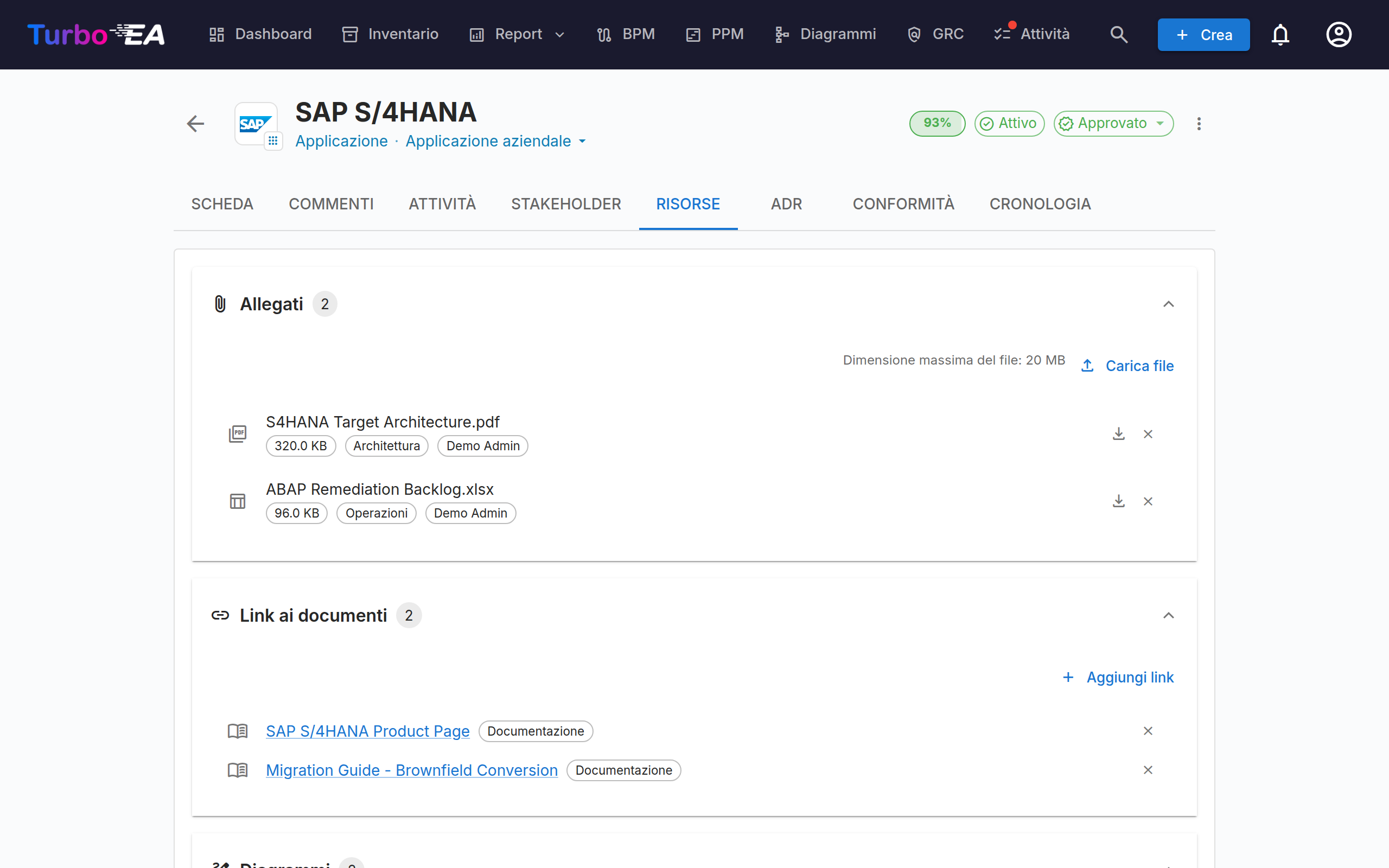Collapse the Link ai documenti section
Viewport: 1389px width, 868px height.
click(x=1168, y=615)
